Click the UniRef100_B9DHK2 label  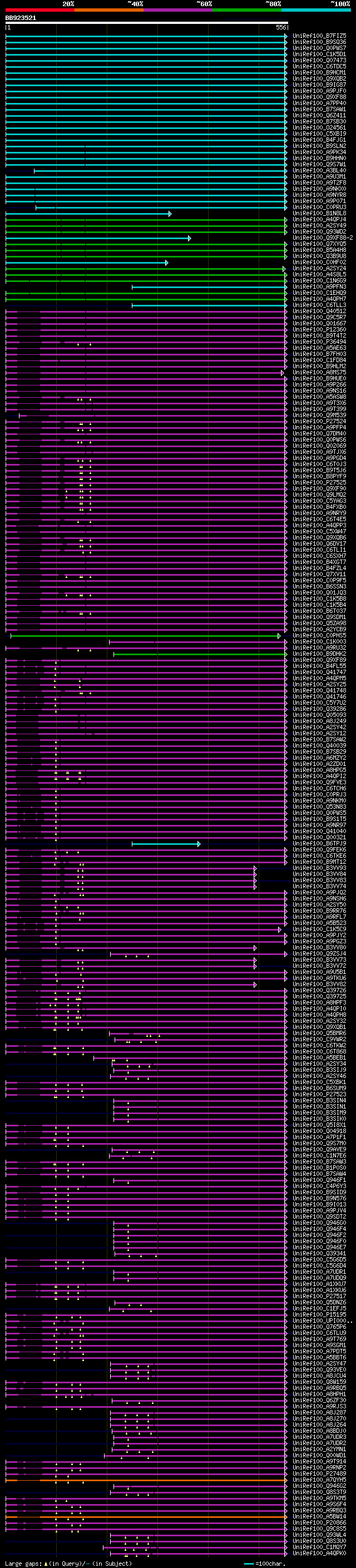tap(319, 654)
